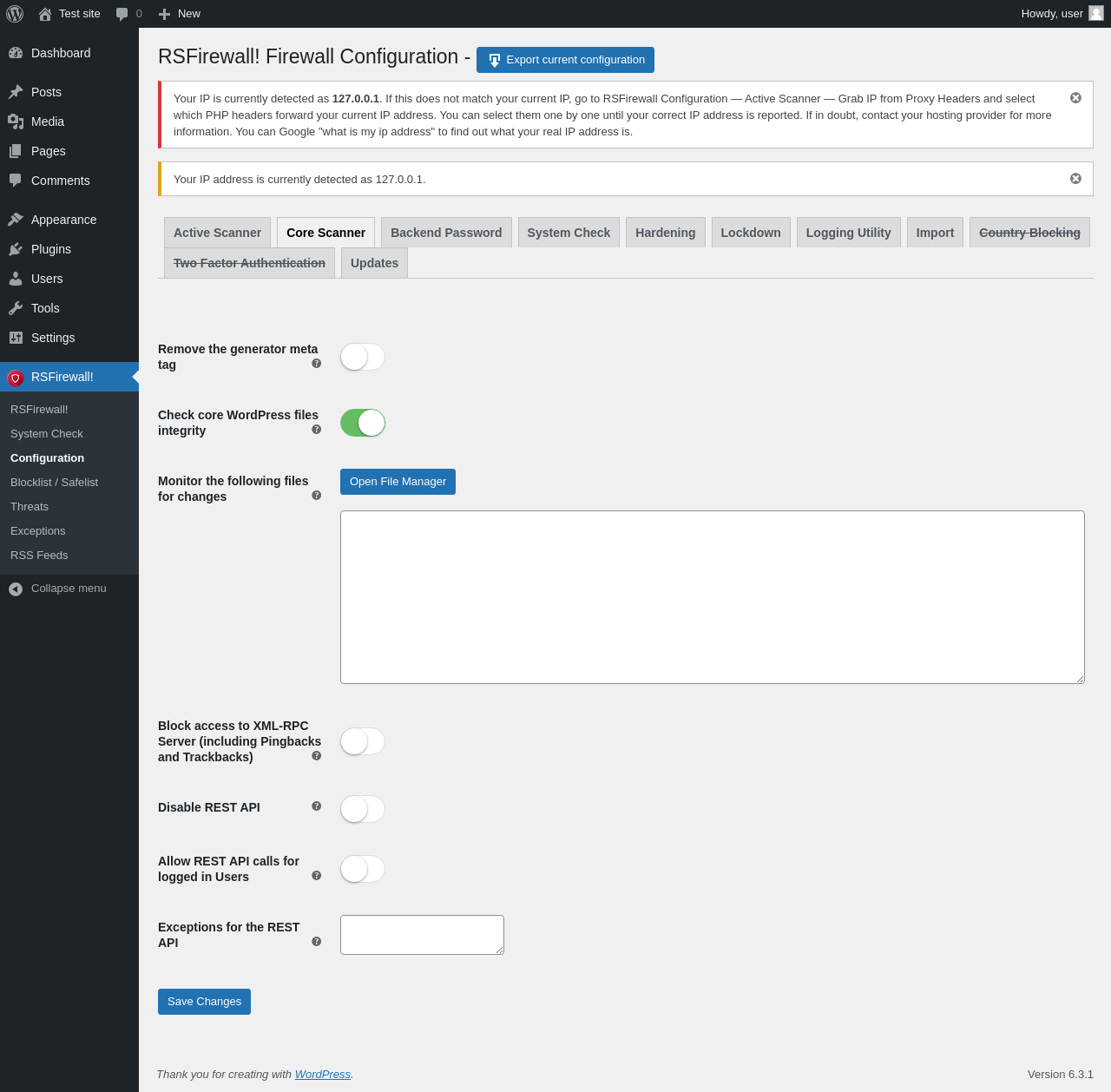Click help icon for core files integrity

coord(316,430)
